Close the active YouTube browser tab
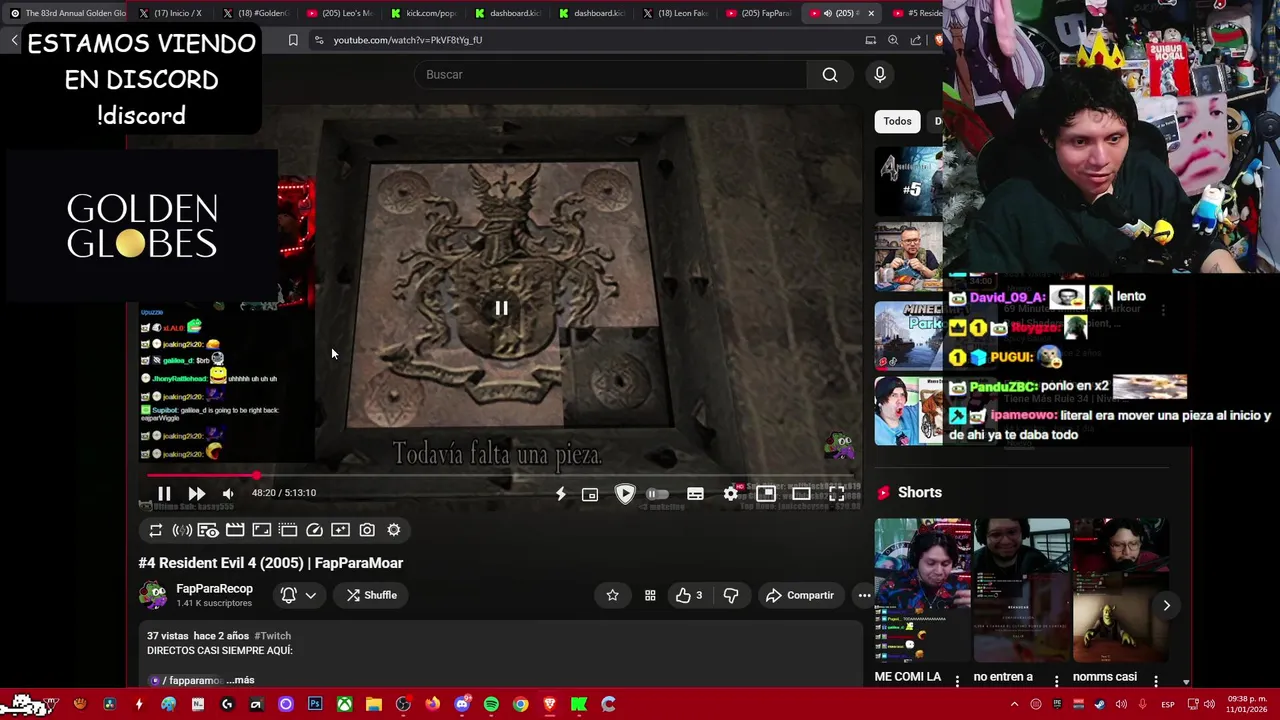The image size is (1280, 720). click(x=871, y=13)
